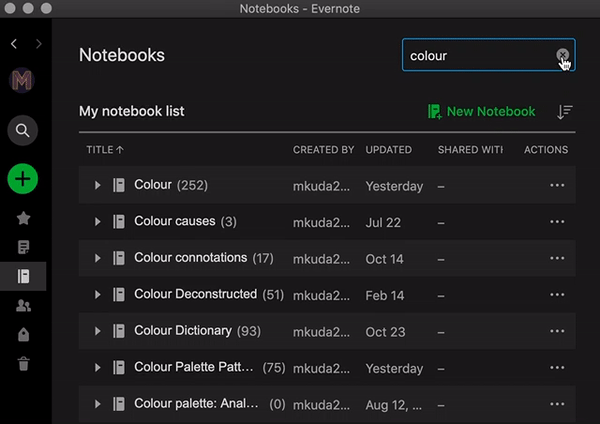Click notebook icon beside Colour Dictionary
The height and width of the screenshot is (424, 600).
[x=119, y=331]
